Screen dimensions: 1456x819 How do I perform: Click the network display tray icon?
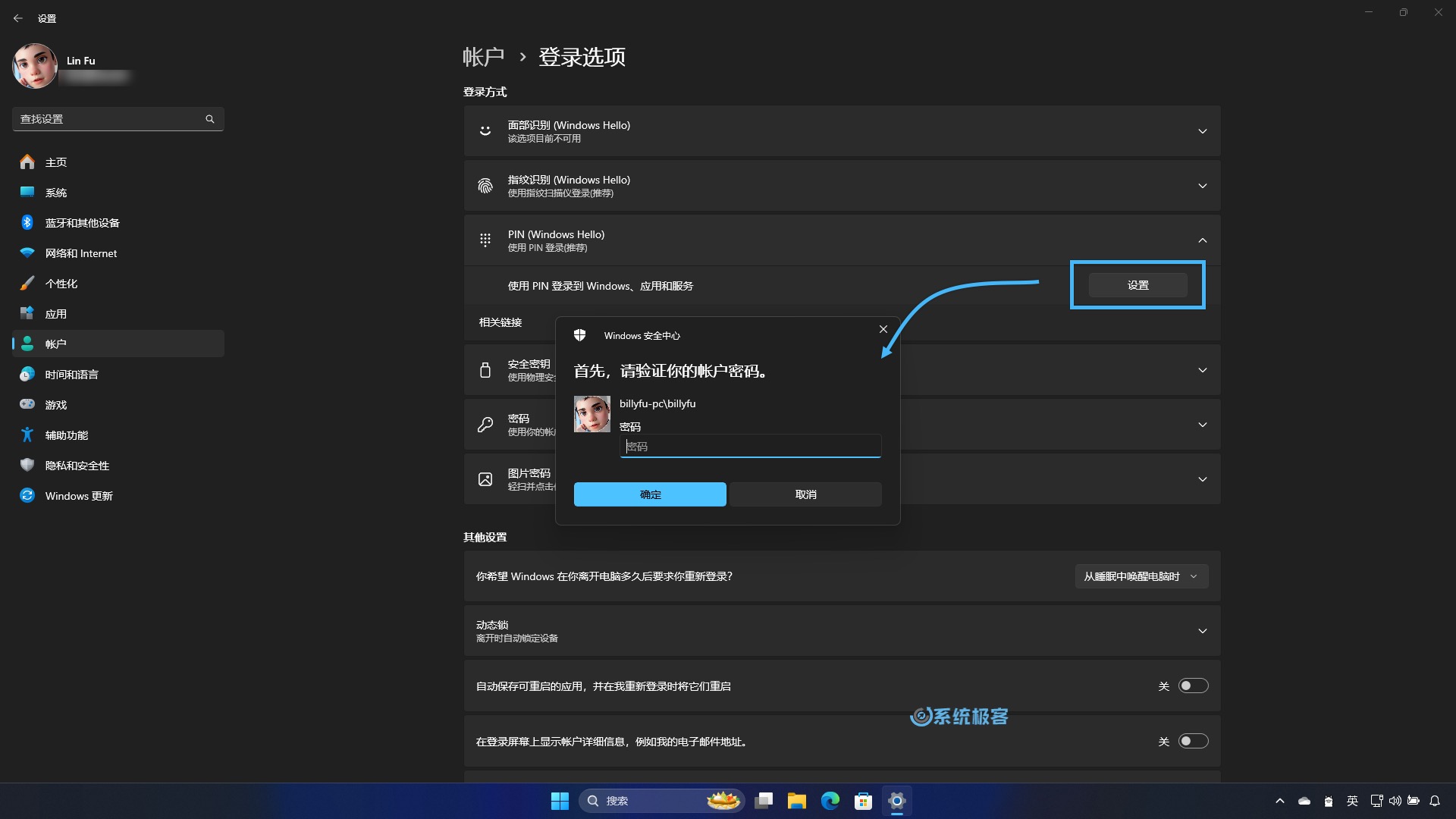1376,801
